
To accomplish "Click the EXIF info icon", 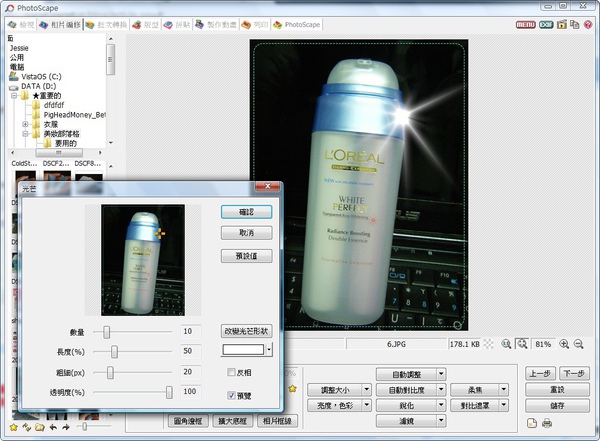I will [546, 24].
